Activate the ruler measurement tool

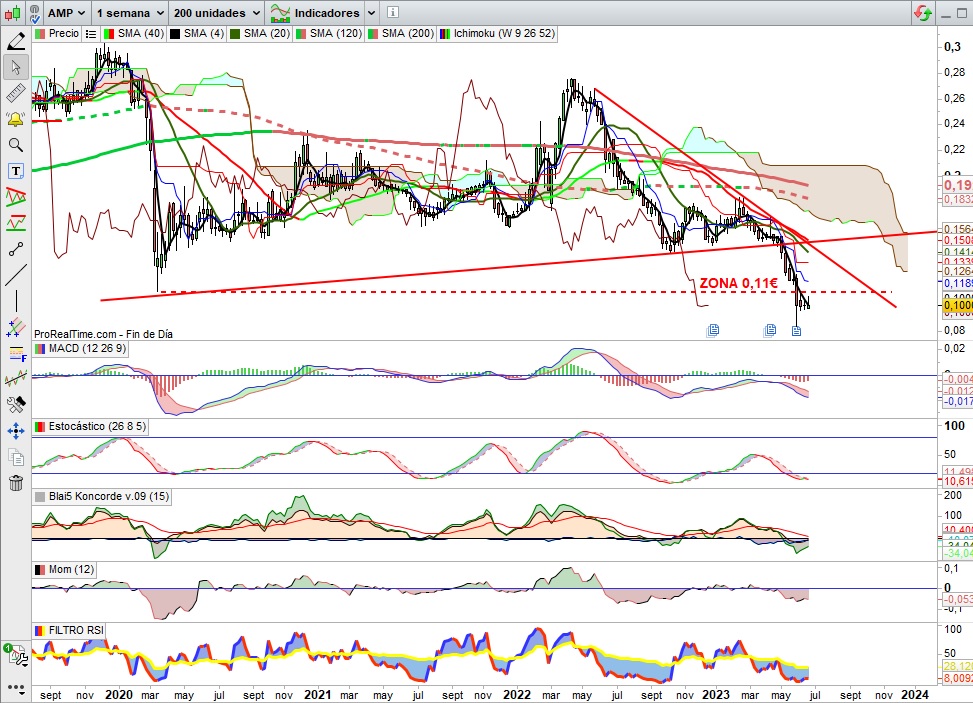[x=16, y=94]
